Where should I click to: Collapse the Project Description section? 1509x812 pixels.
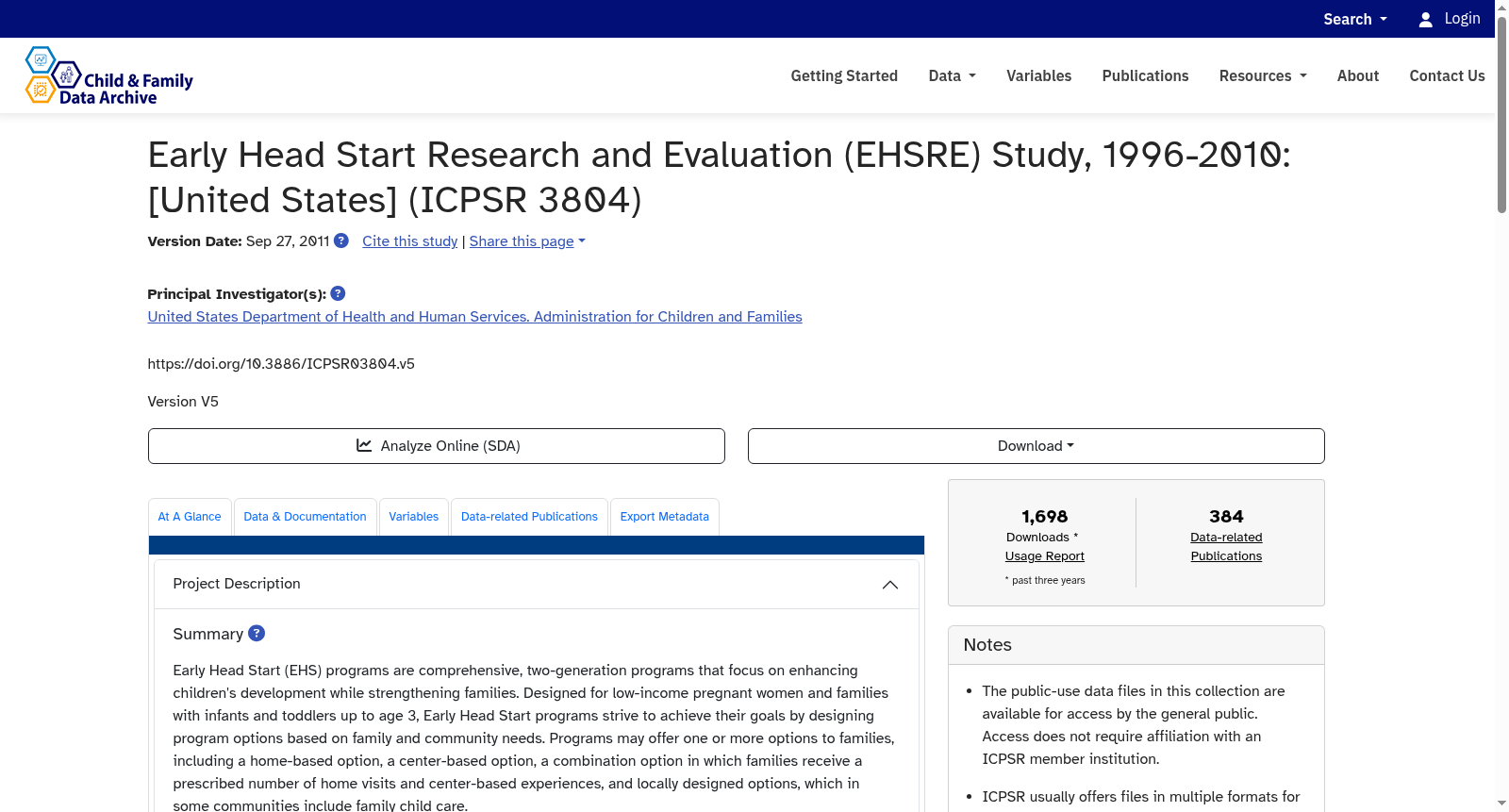889,585
